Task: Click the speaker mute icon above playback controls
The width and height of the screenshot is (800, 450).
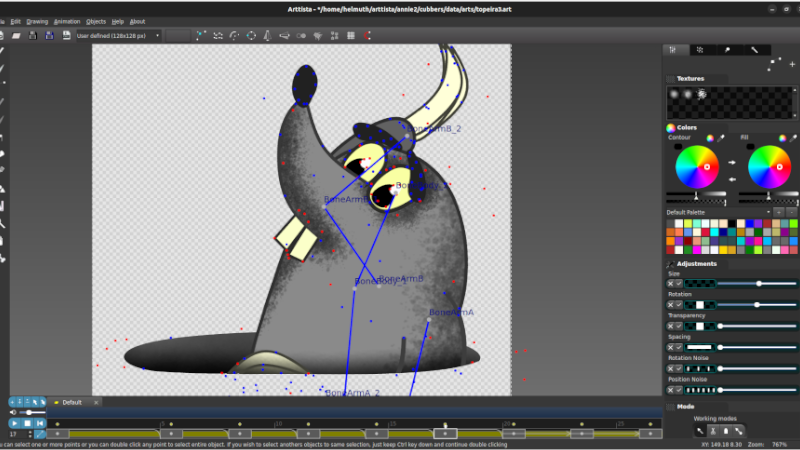Action: click(x=13, y=412)
